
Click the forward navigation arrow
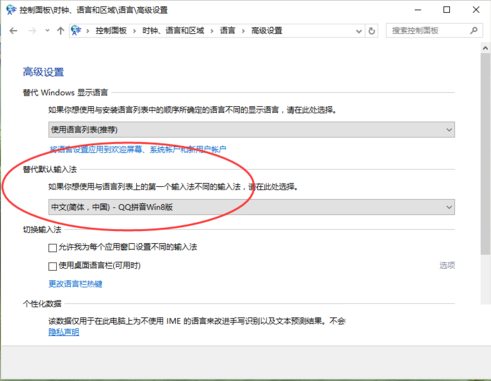coord(32,31)
